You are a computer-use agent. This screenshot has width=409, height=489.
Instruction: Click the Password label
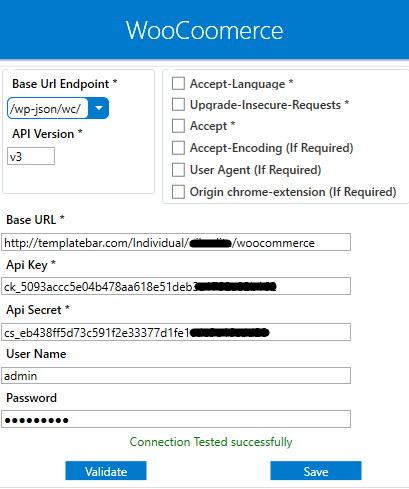32,398
